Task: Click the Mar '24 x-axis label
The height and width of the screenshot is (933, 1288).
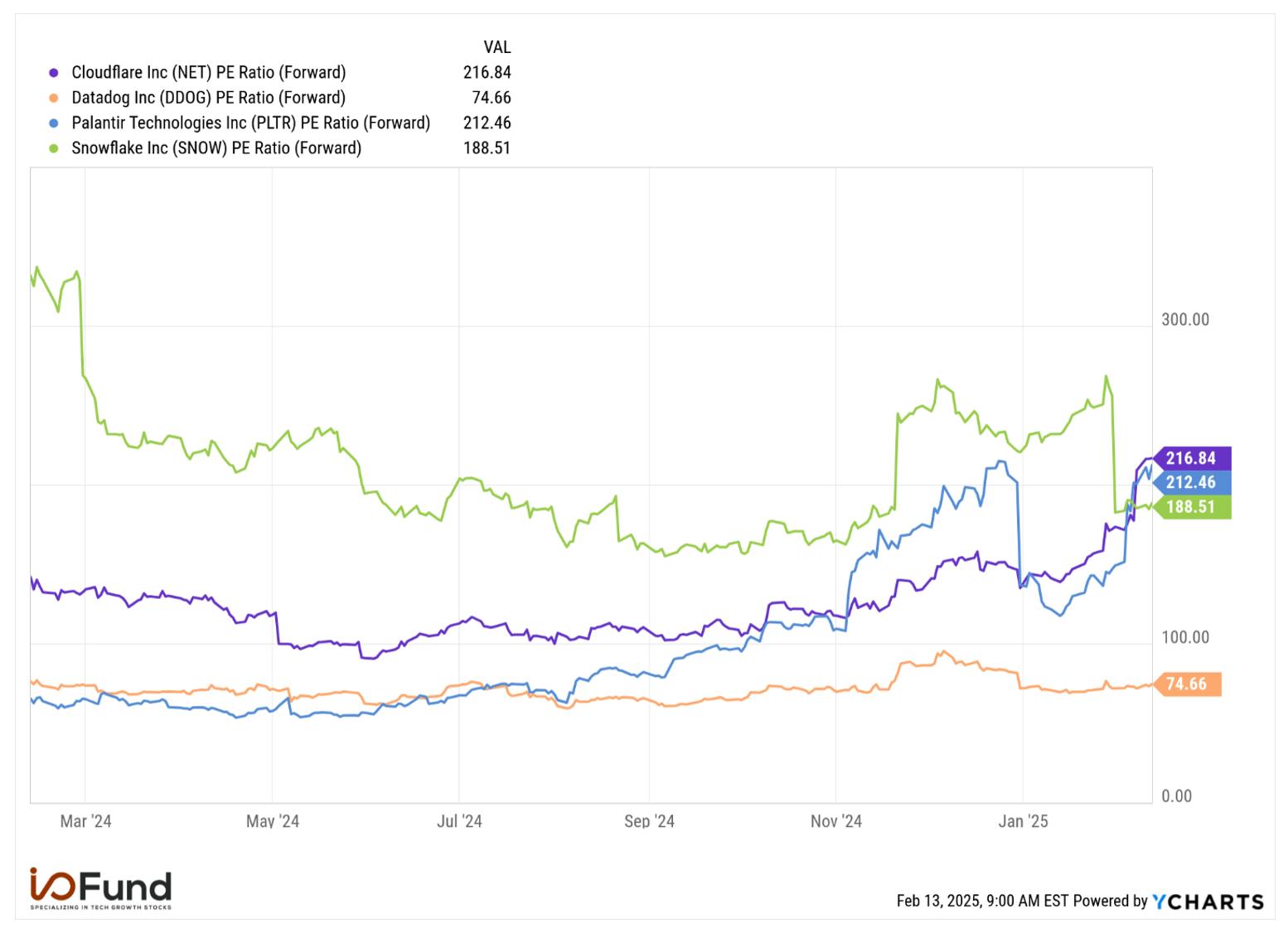Action: point(85,821)
